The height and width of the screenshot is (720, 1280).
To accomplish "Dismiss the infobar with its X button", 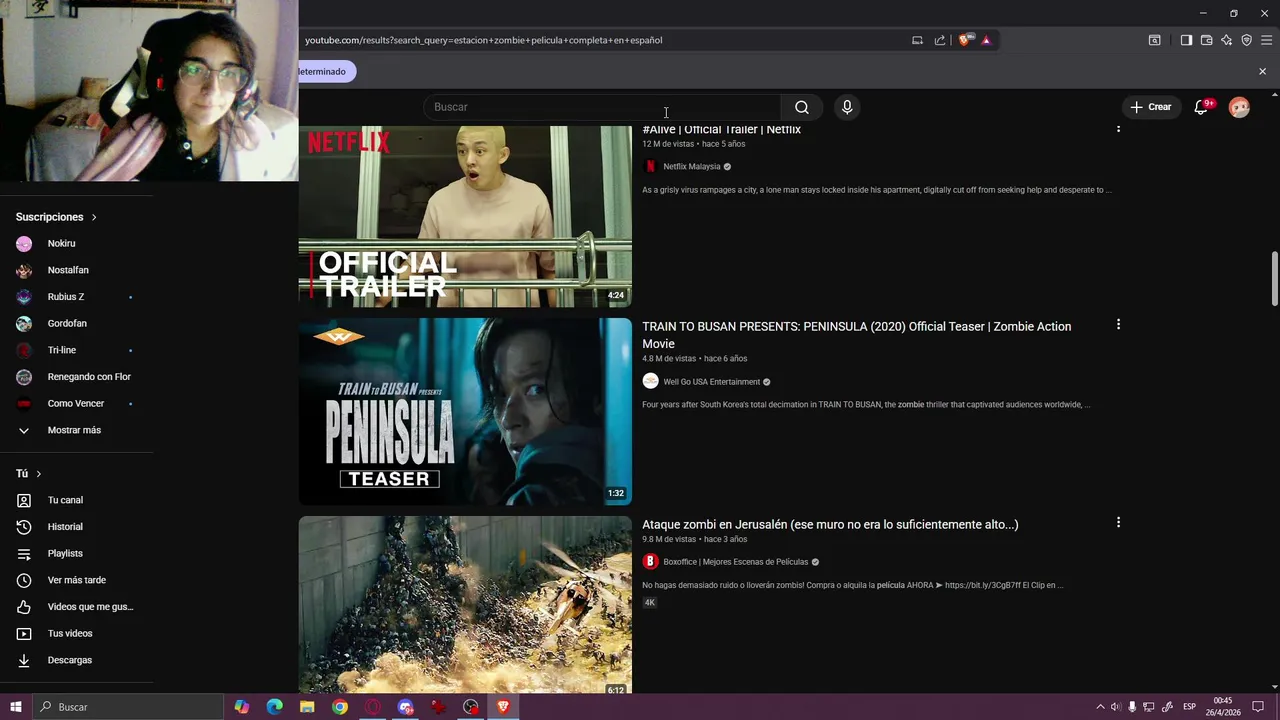I will (x=1262, y=71).
